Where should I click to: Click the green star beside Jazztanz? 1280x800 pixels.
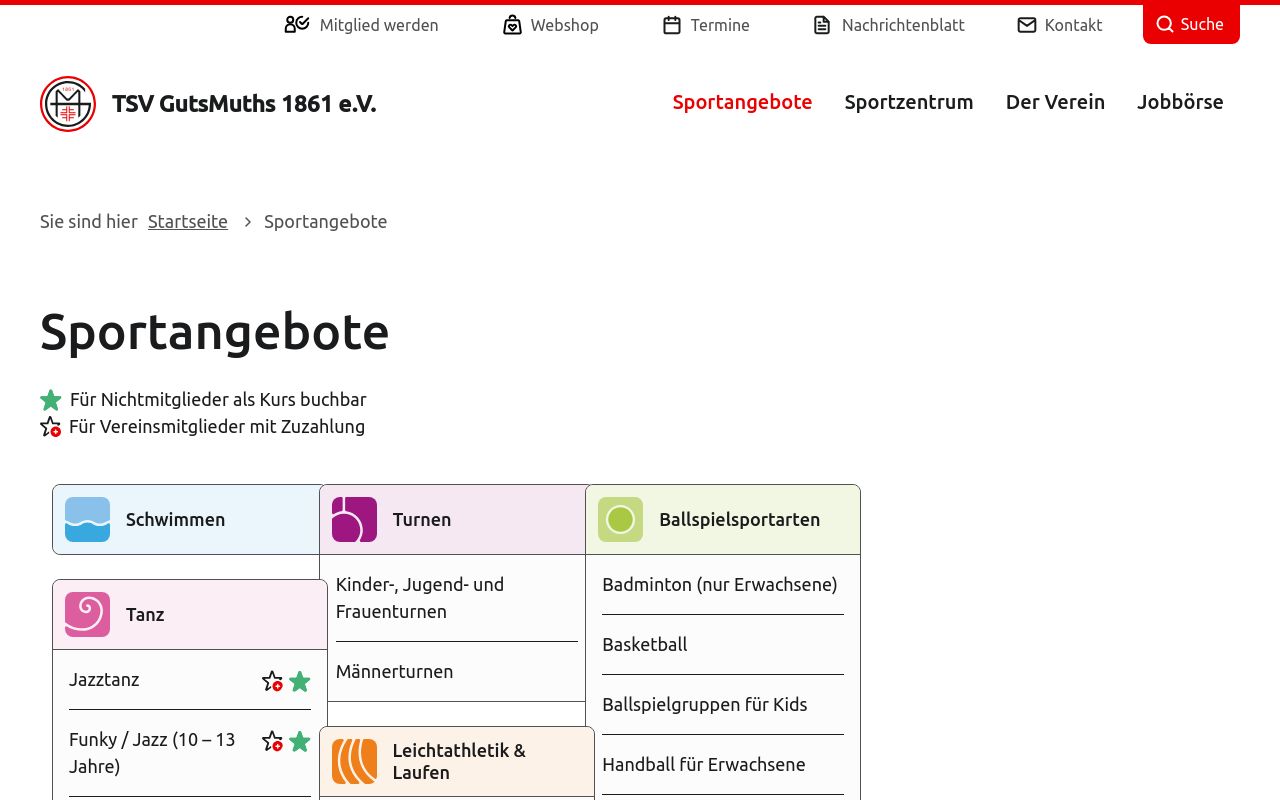click(x=300, y=682)
